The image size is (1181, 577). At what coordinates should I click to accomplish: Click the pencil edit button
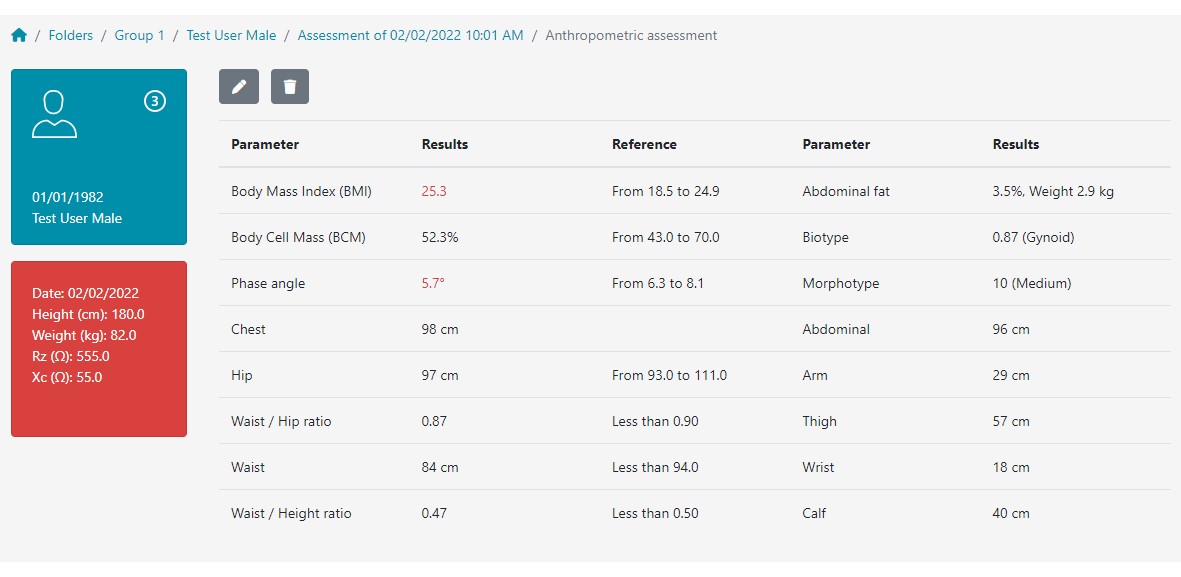(x=239, y=87)
